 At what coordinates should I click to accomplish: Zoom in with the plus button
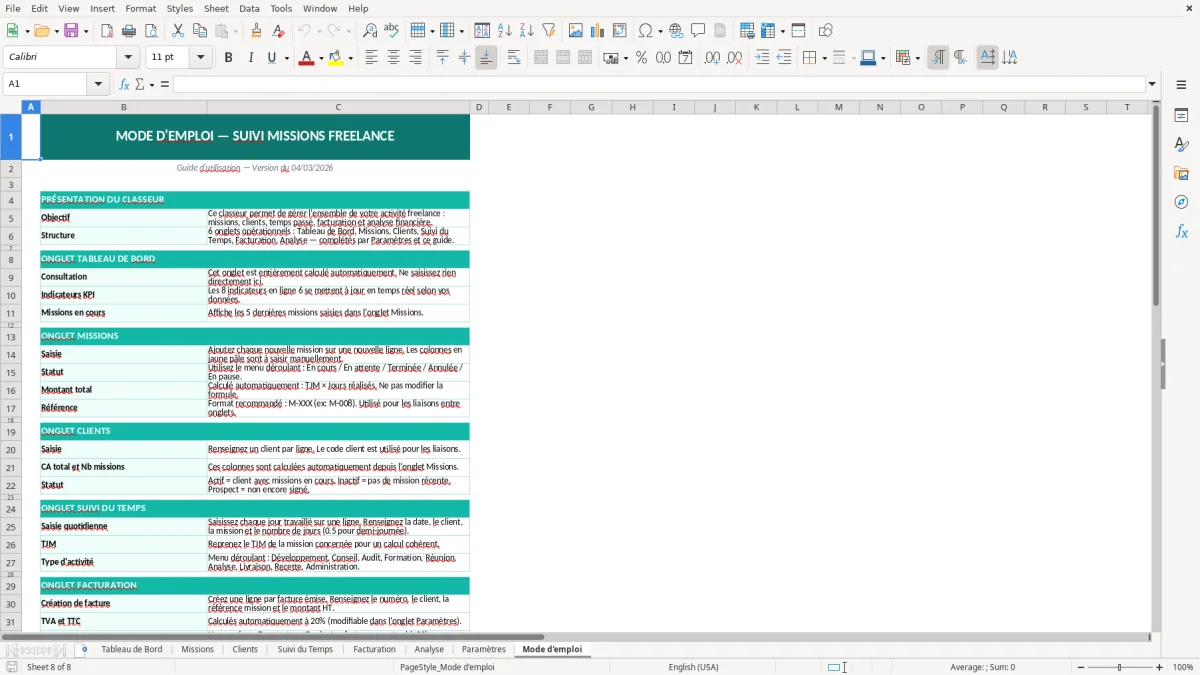click(1160, 667)
